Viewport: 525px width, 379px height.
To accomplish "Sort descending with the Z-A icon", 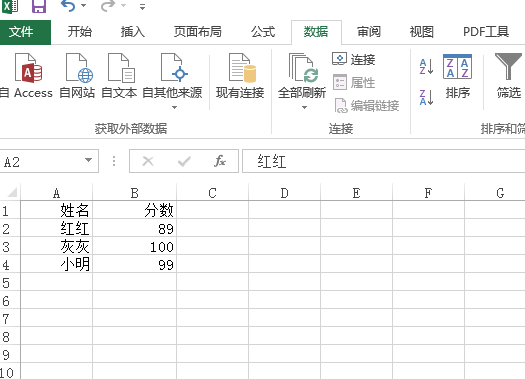I will point(426,97).
